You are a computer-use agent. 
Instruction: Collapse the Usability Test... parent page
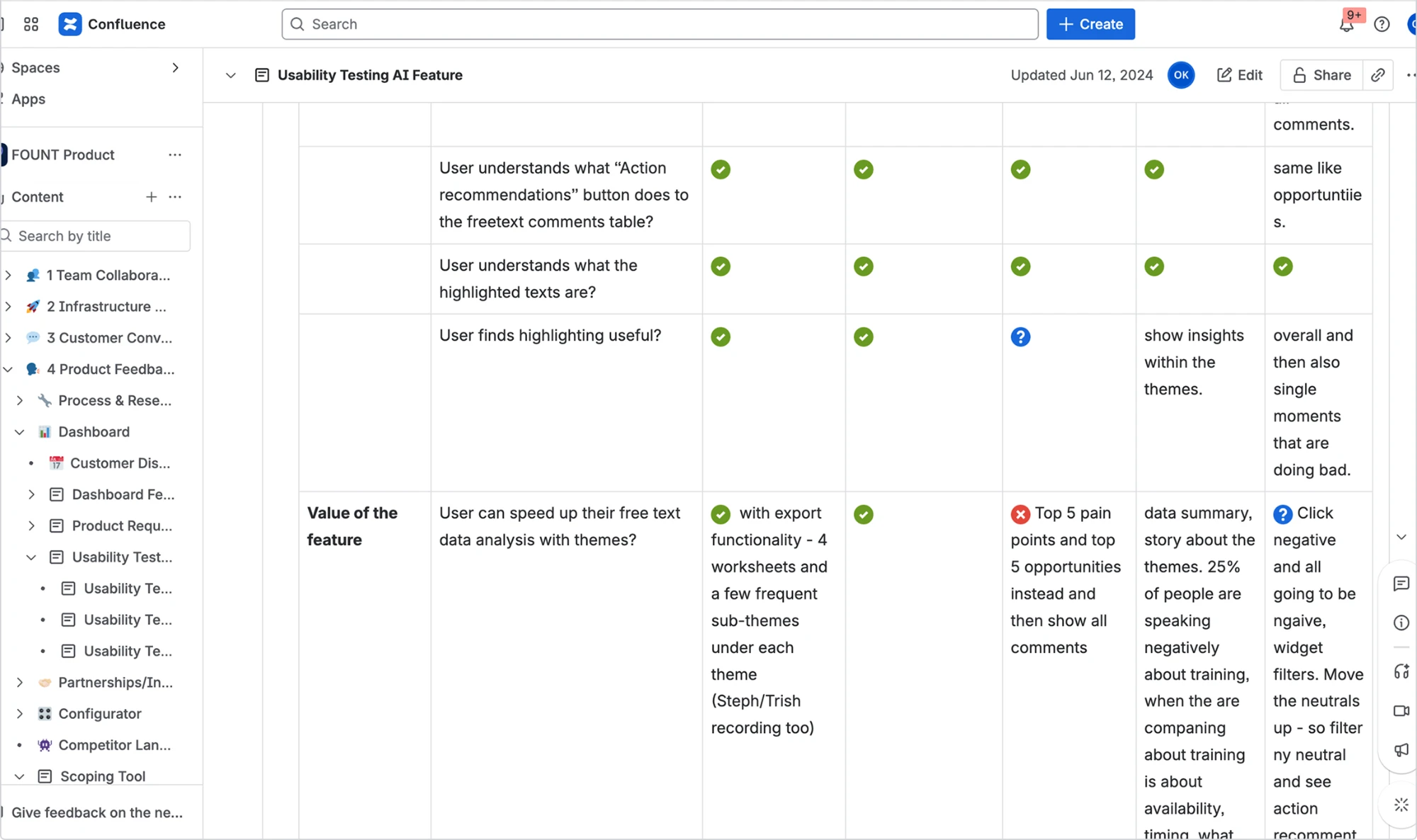(31, 557)
